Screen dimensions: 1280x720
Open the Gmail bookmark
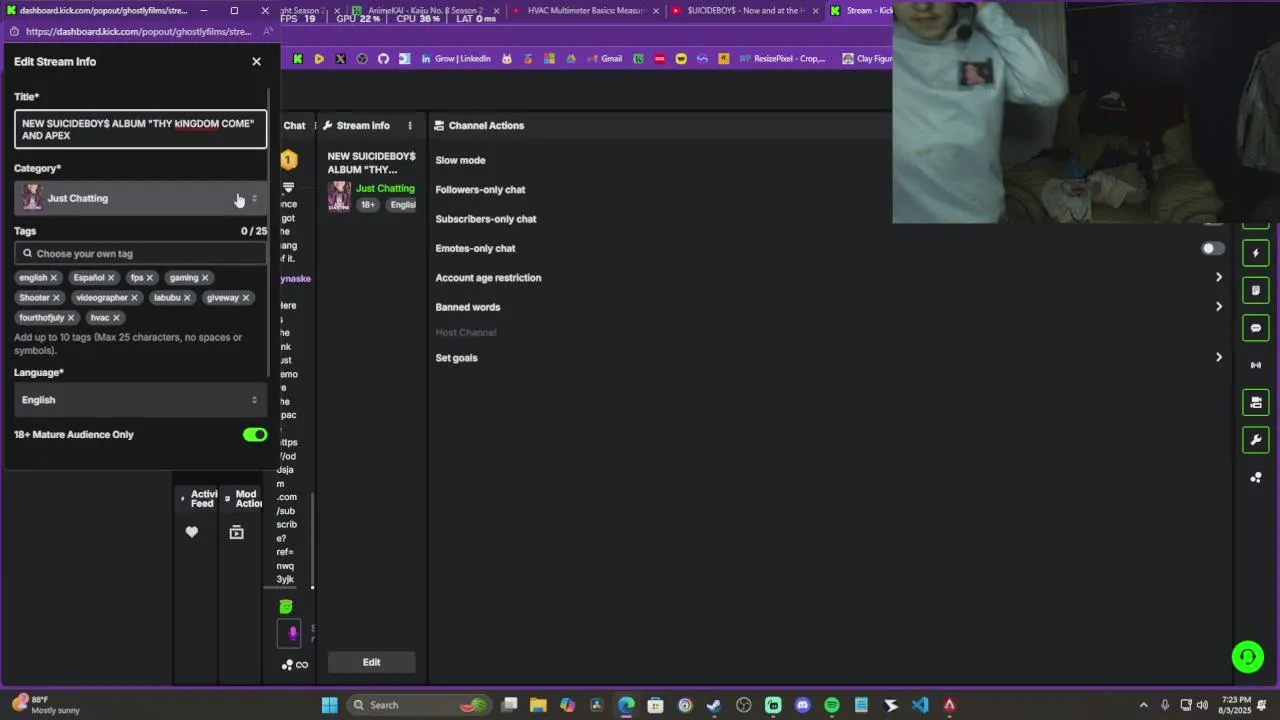pos(604,59)
